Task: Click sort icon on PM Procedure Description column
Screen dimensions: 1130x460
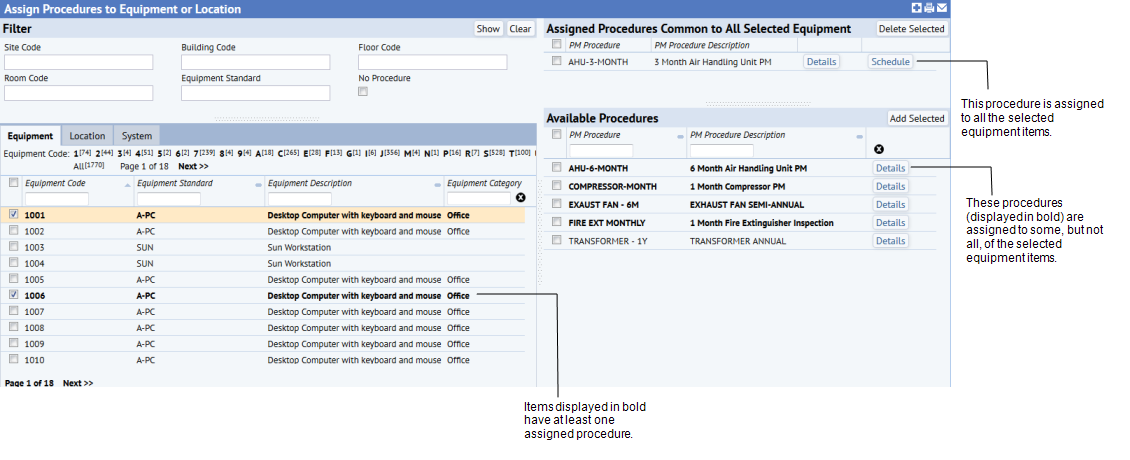Action: pos(859,136)
